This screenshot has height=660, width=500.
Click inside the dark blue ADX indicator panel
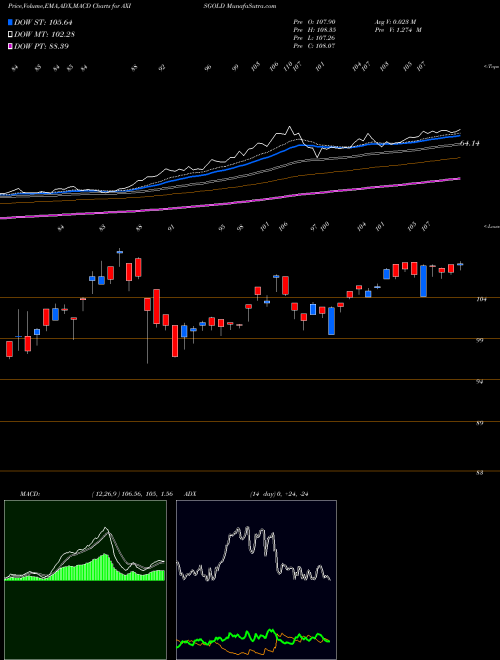pos(256,580)
